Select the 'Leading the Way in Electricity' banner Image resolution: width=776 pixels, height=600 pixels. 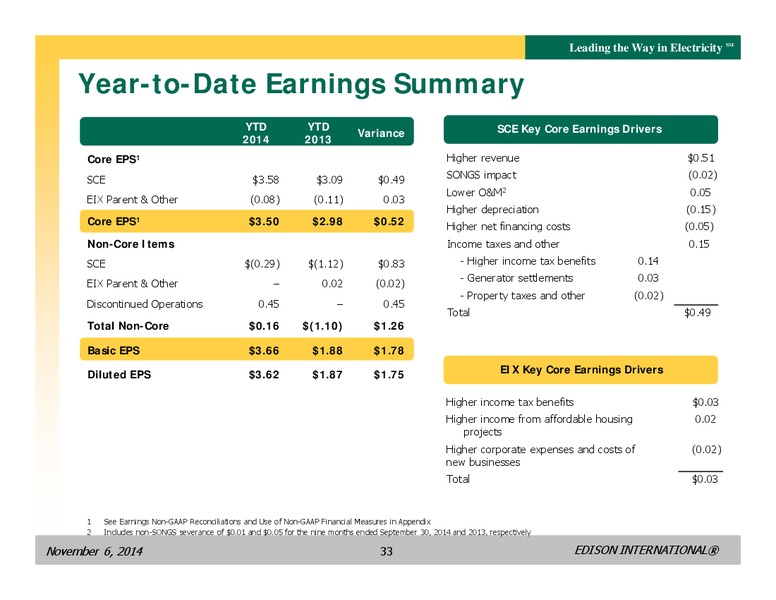(632, 48)
